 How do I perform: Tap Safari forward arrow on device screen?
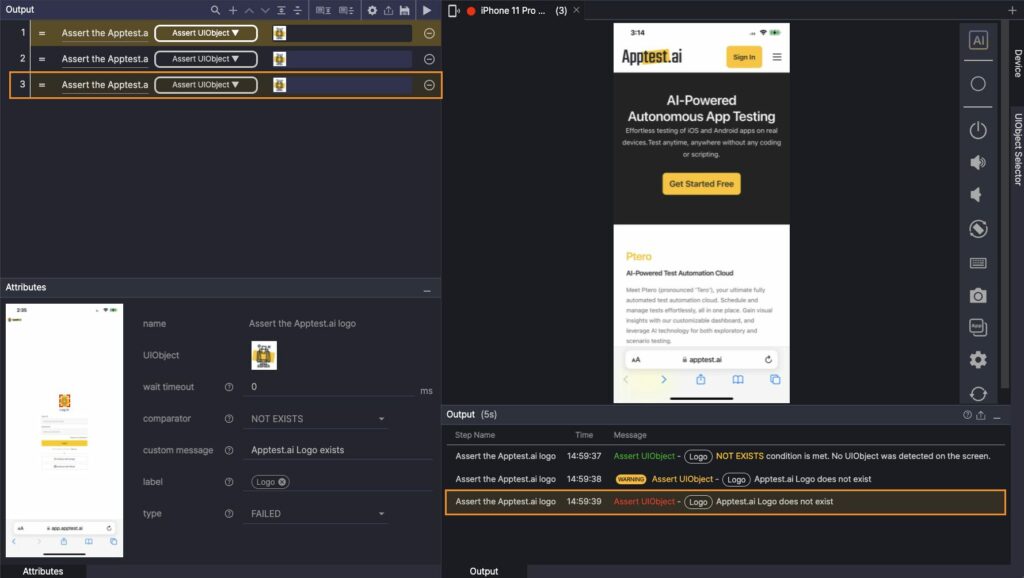pos(664,379)
